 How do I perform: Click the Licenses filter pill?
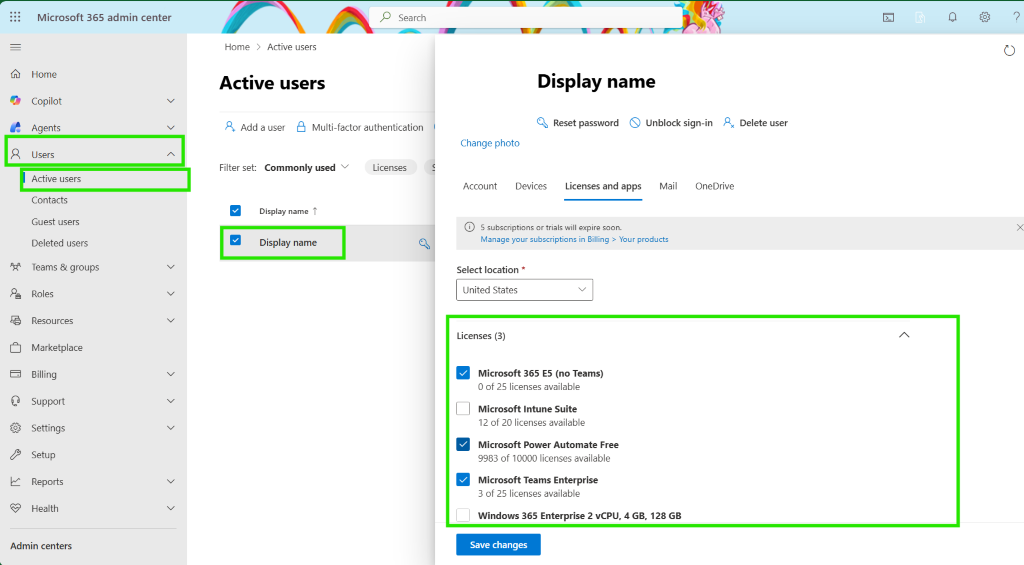(x=389, y=168)
